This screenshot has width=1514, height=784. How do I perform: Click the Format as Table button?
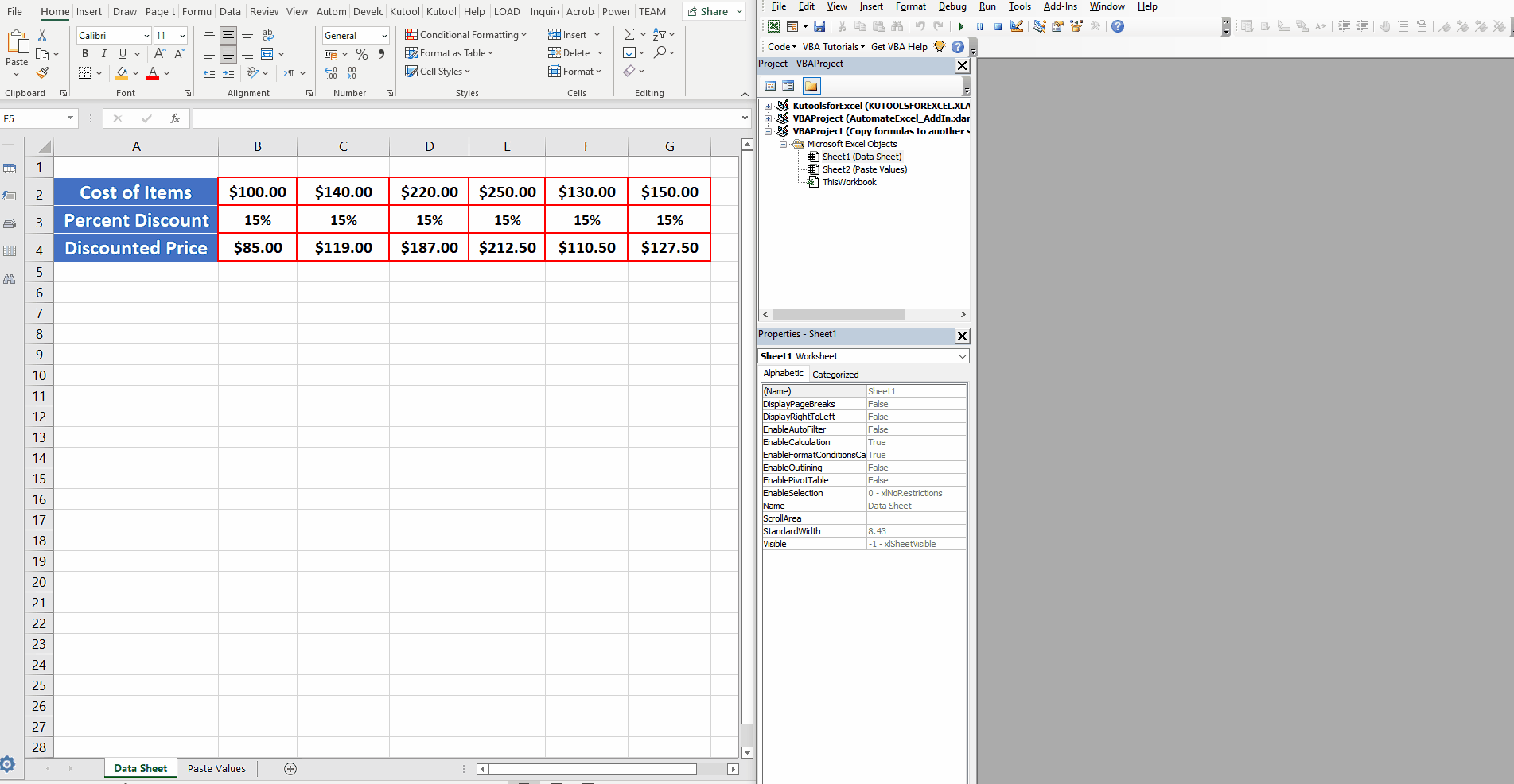[448, 52]
